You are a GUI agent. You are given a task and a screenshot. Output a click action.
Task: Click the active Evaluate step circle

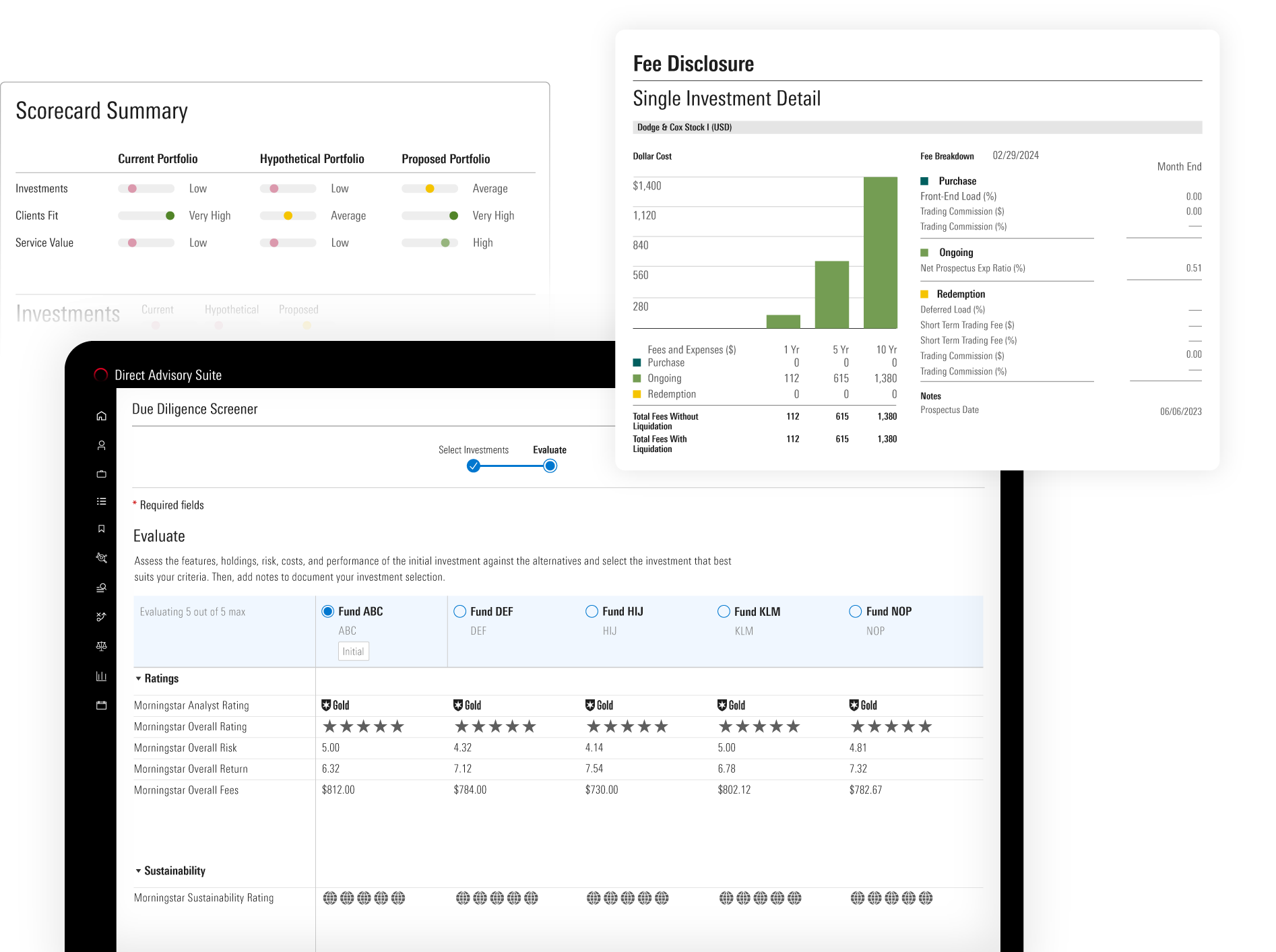click(x=550, y=466)
